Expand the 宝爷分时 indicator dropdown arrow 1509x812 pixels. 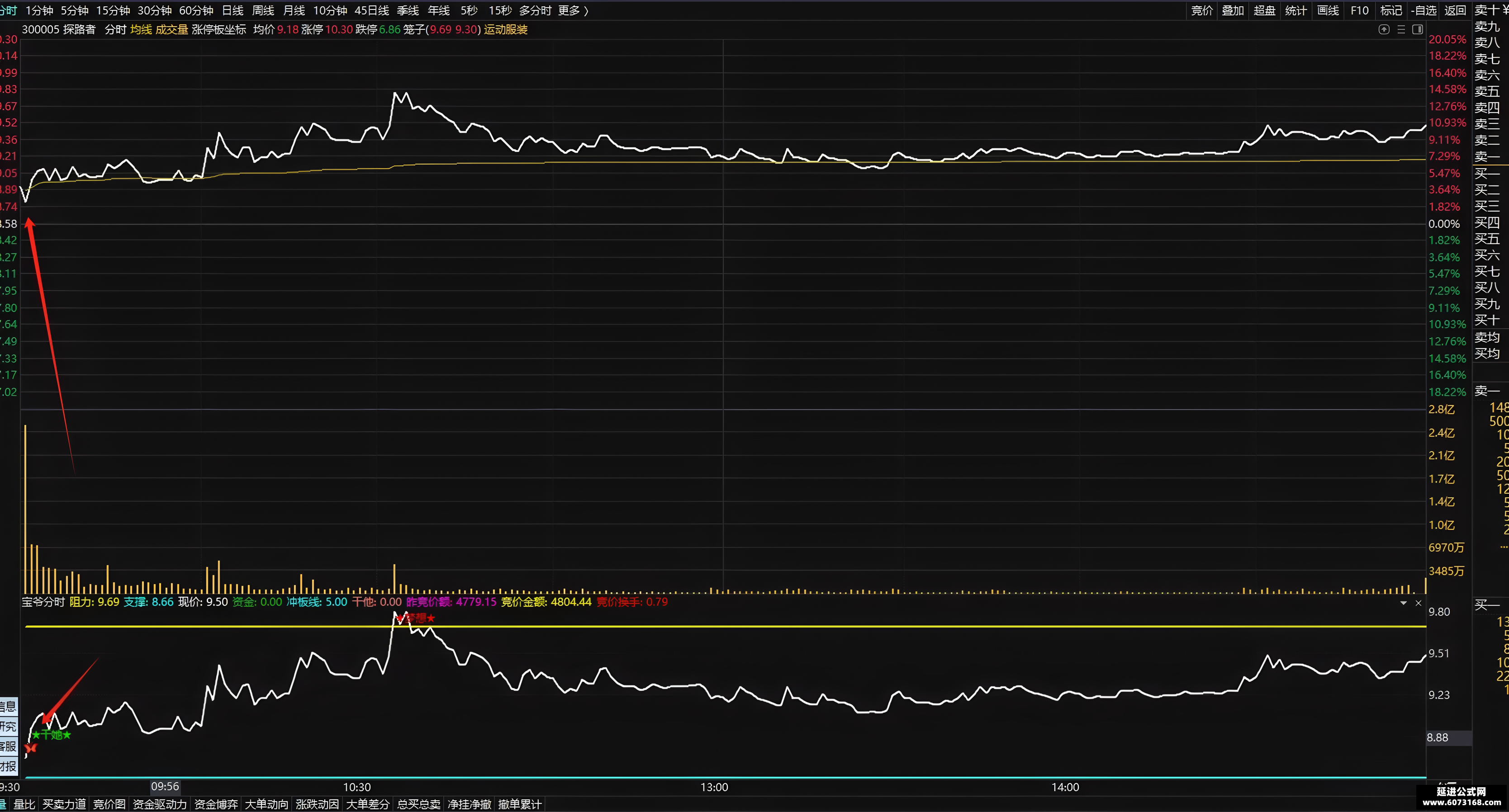[1404, 603]
